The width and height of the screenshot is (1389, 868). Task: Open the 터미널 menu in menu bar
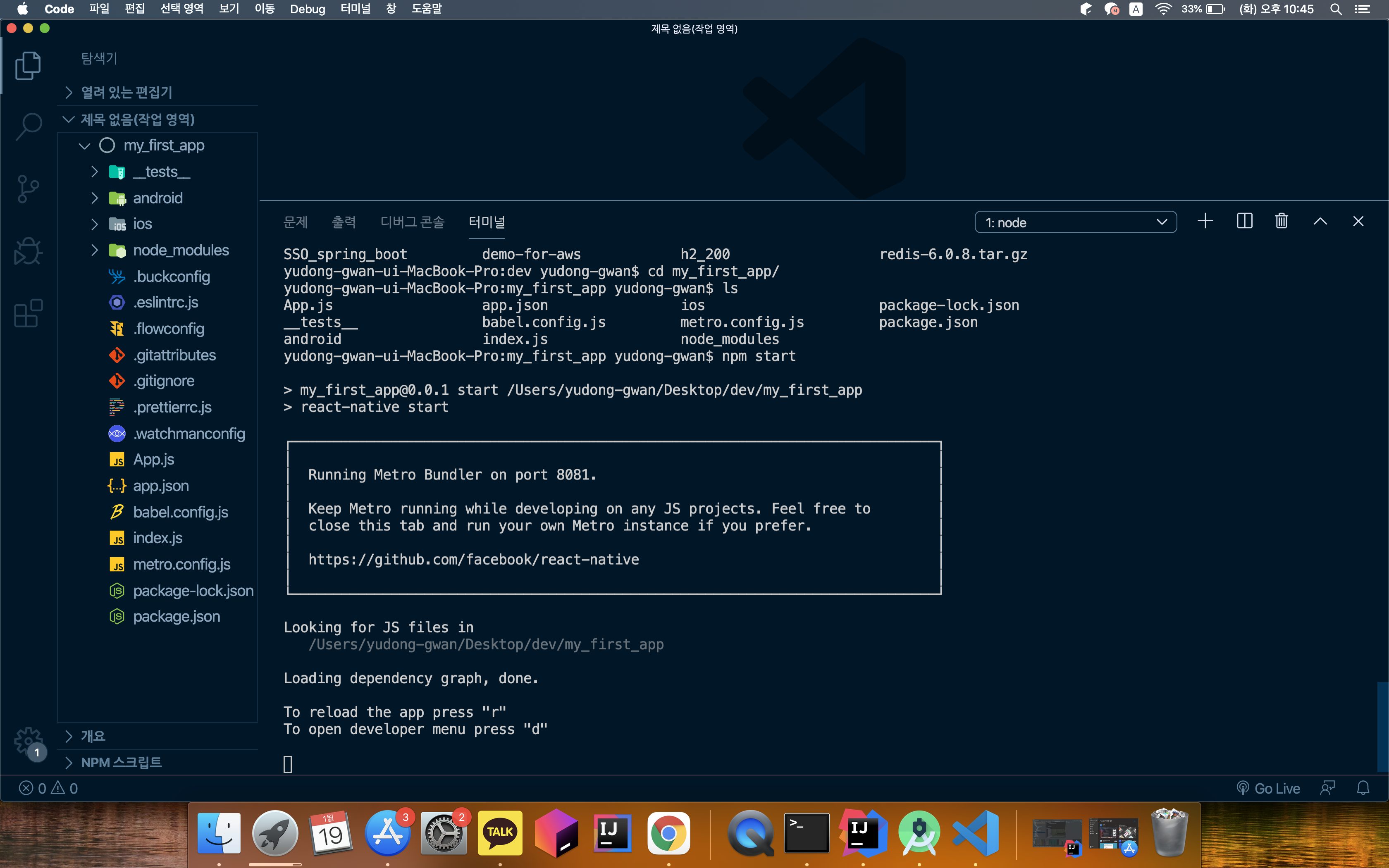[x=355, y=9]
